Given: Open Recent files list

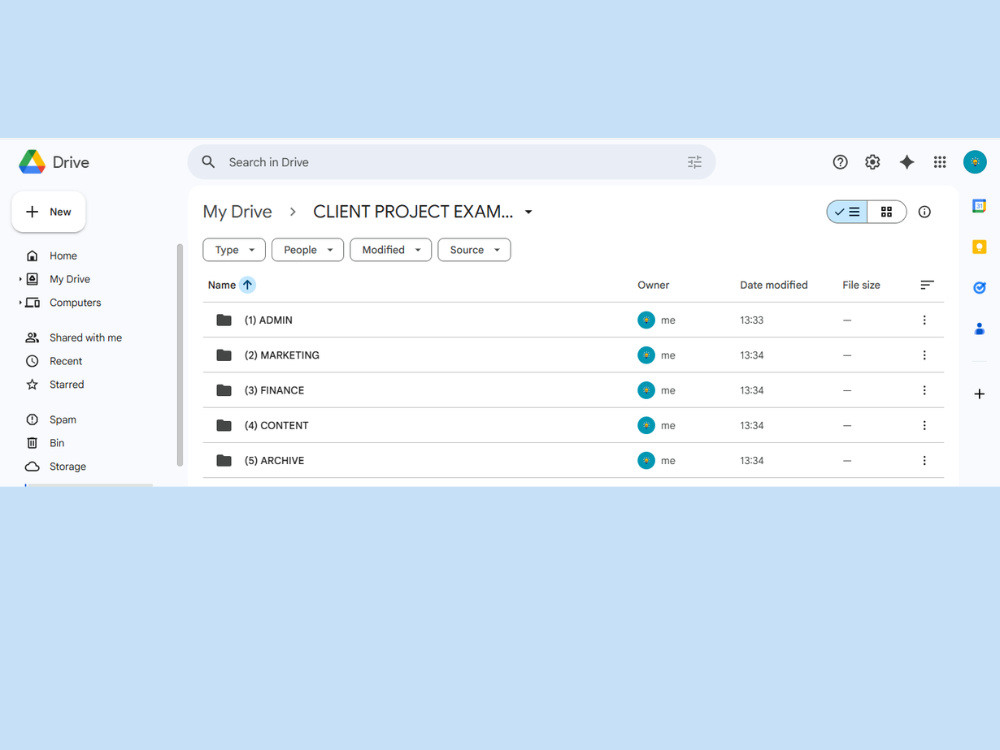Looking at the screenshot, I should click(66, 361).
